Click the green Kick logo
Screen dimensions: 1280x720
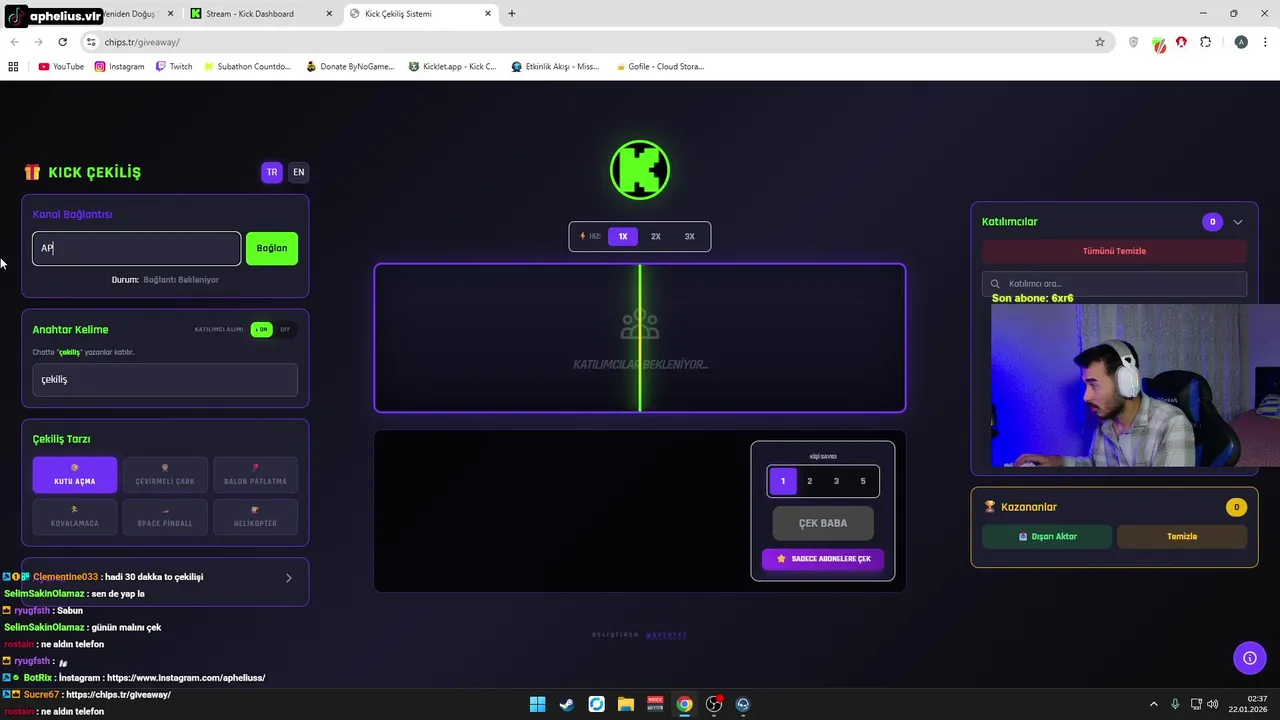pyautogui.click(x=640, y=170)
